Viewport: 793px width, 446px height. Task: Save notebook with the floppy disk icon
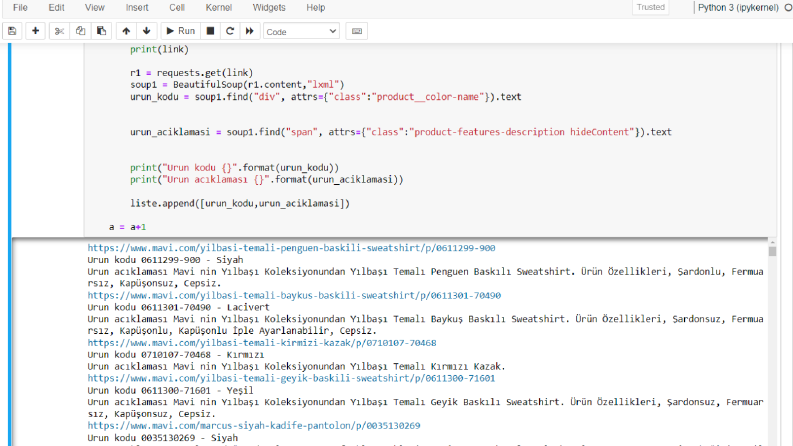(12, 31)
